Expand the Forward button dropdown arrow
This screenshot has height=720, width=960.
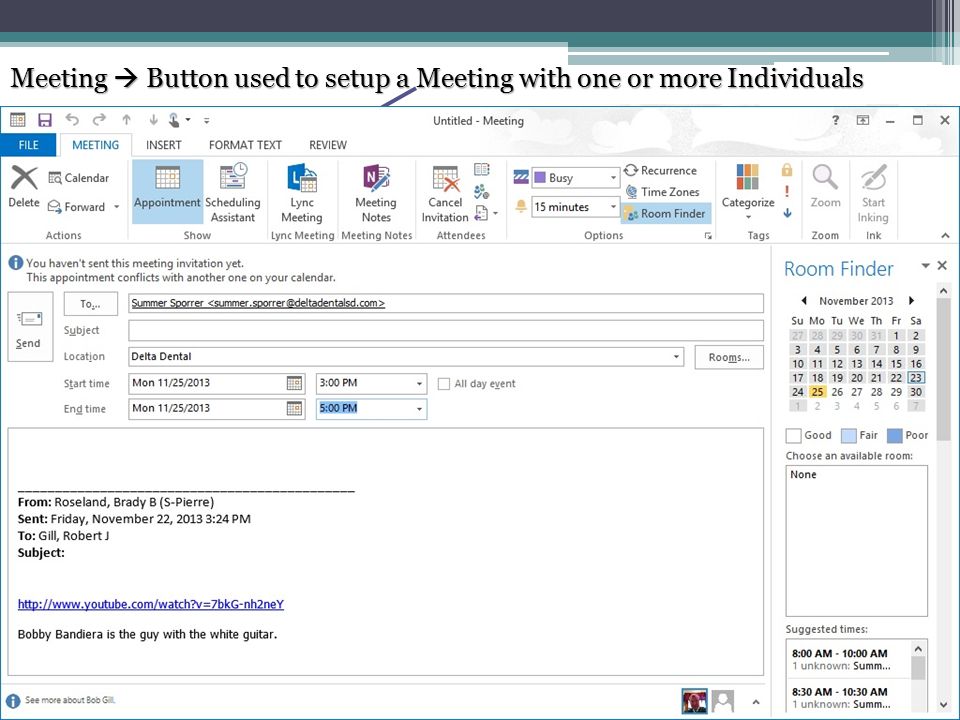point(116,207)
